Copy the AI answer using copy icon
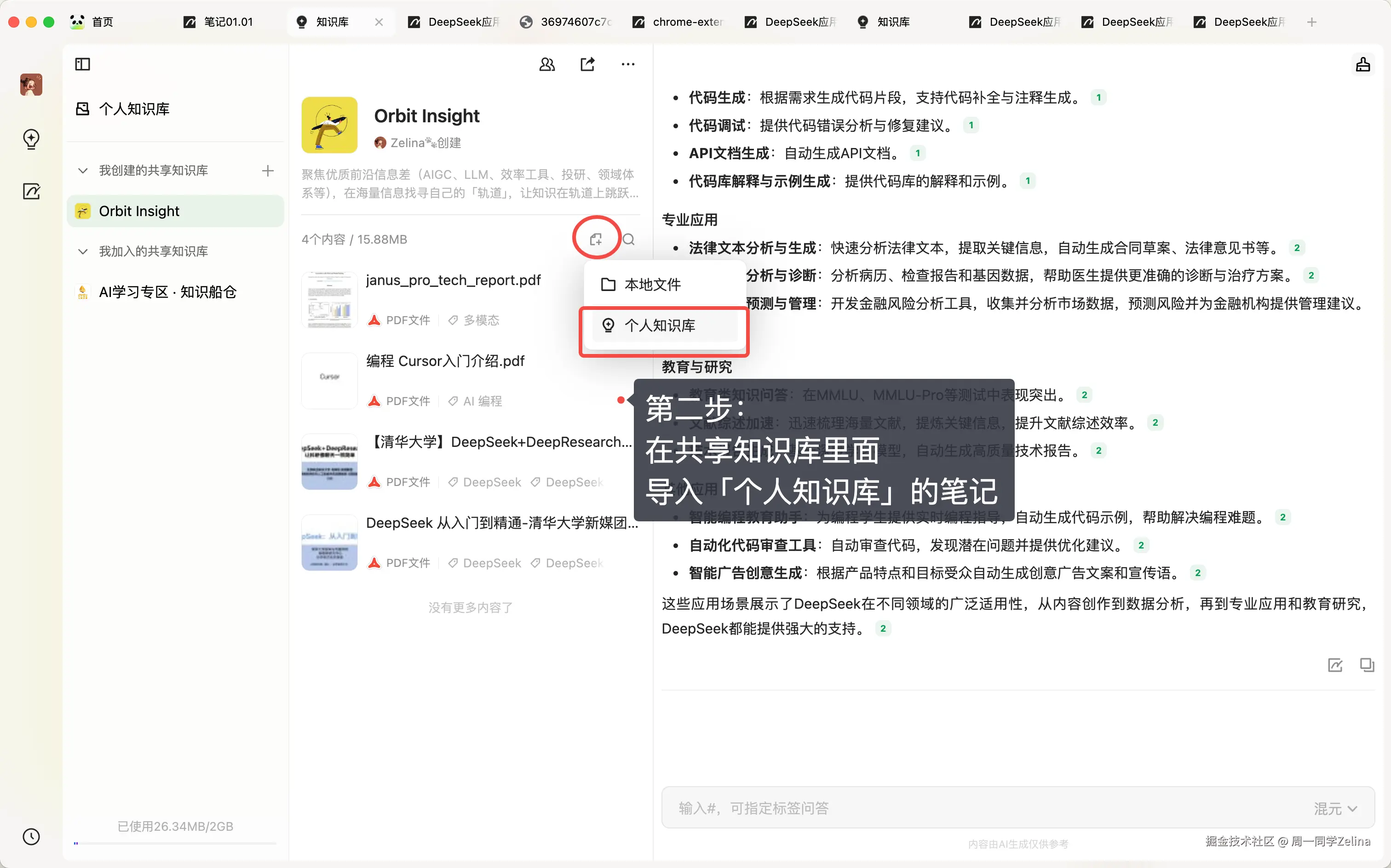The image size is (1391, 868). 1366,665
